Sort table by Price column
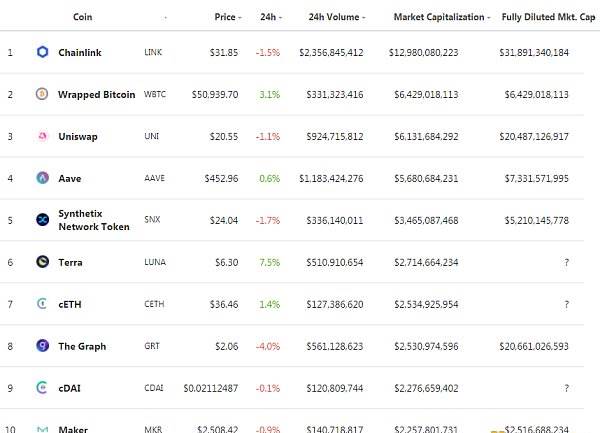 tap(228, 17)
